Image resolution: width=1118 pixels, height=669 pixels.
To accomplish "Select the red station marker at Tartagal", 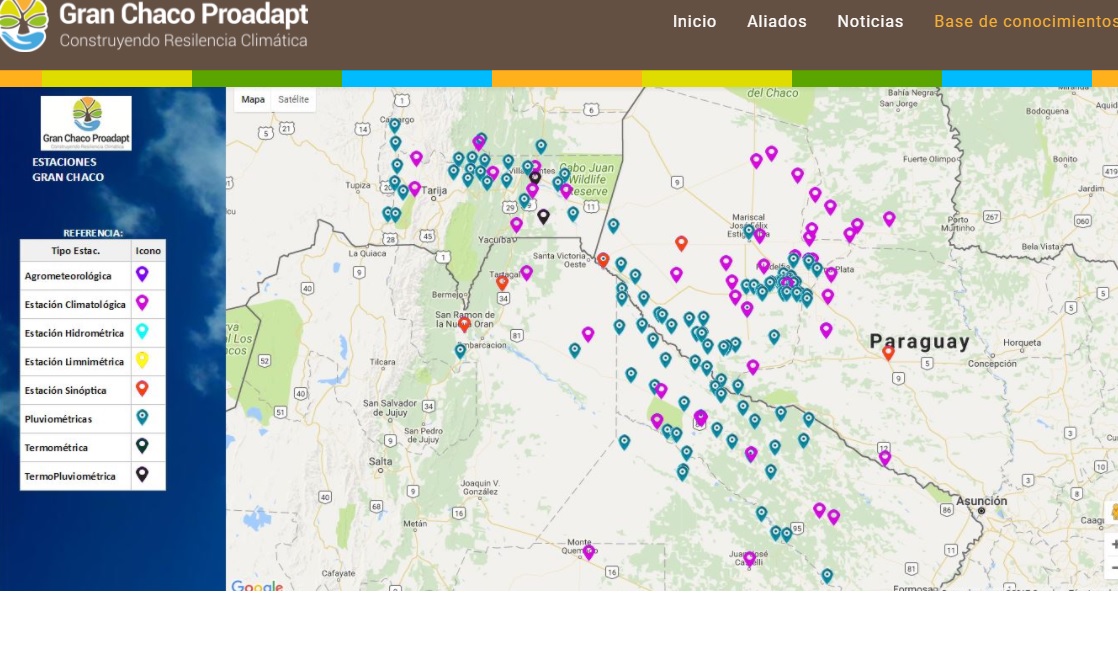I will pos(502,282).
